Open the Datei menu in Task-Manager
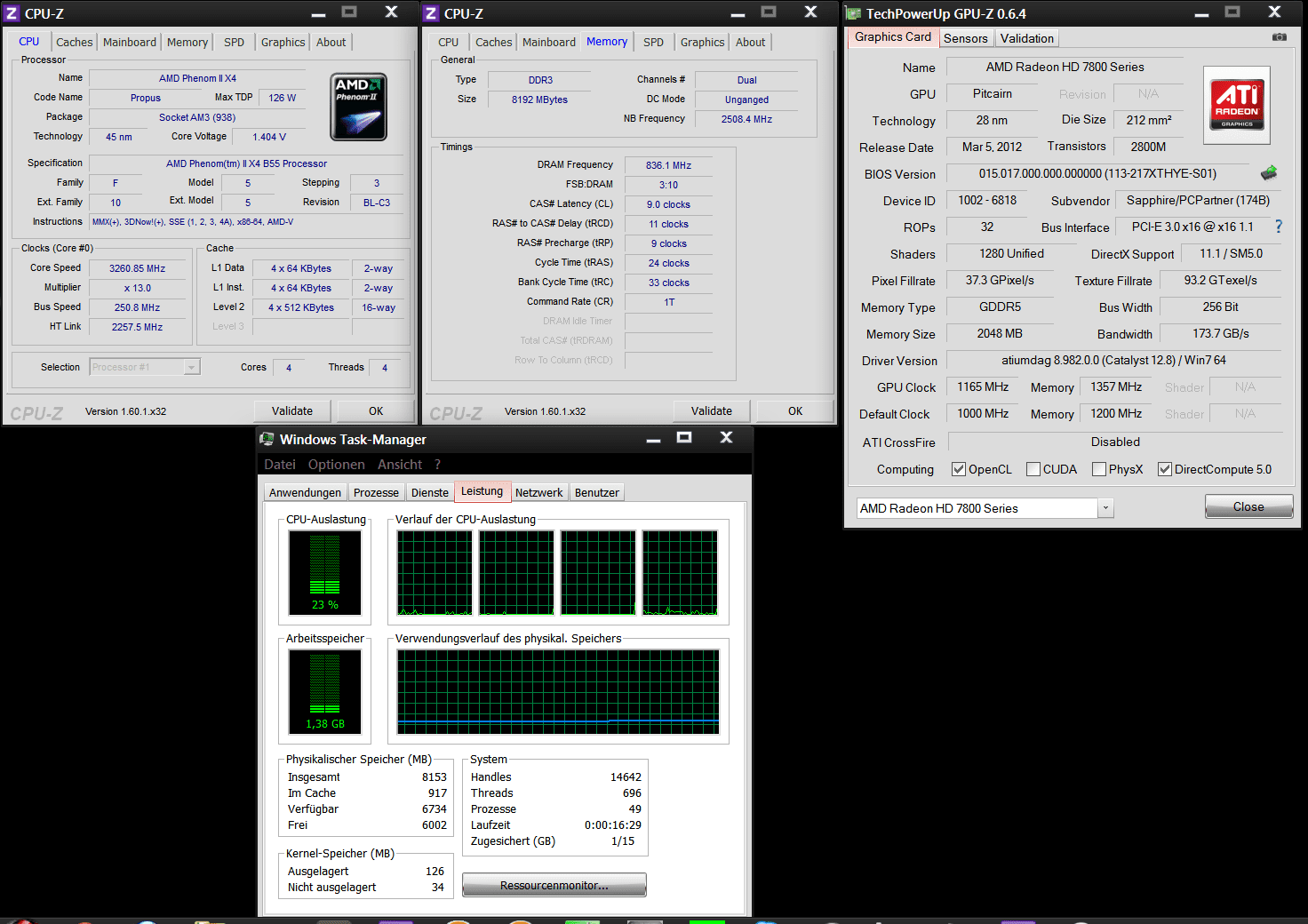Screen dimensions: 1308x924 280,465
